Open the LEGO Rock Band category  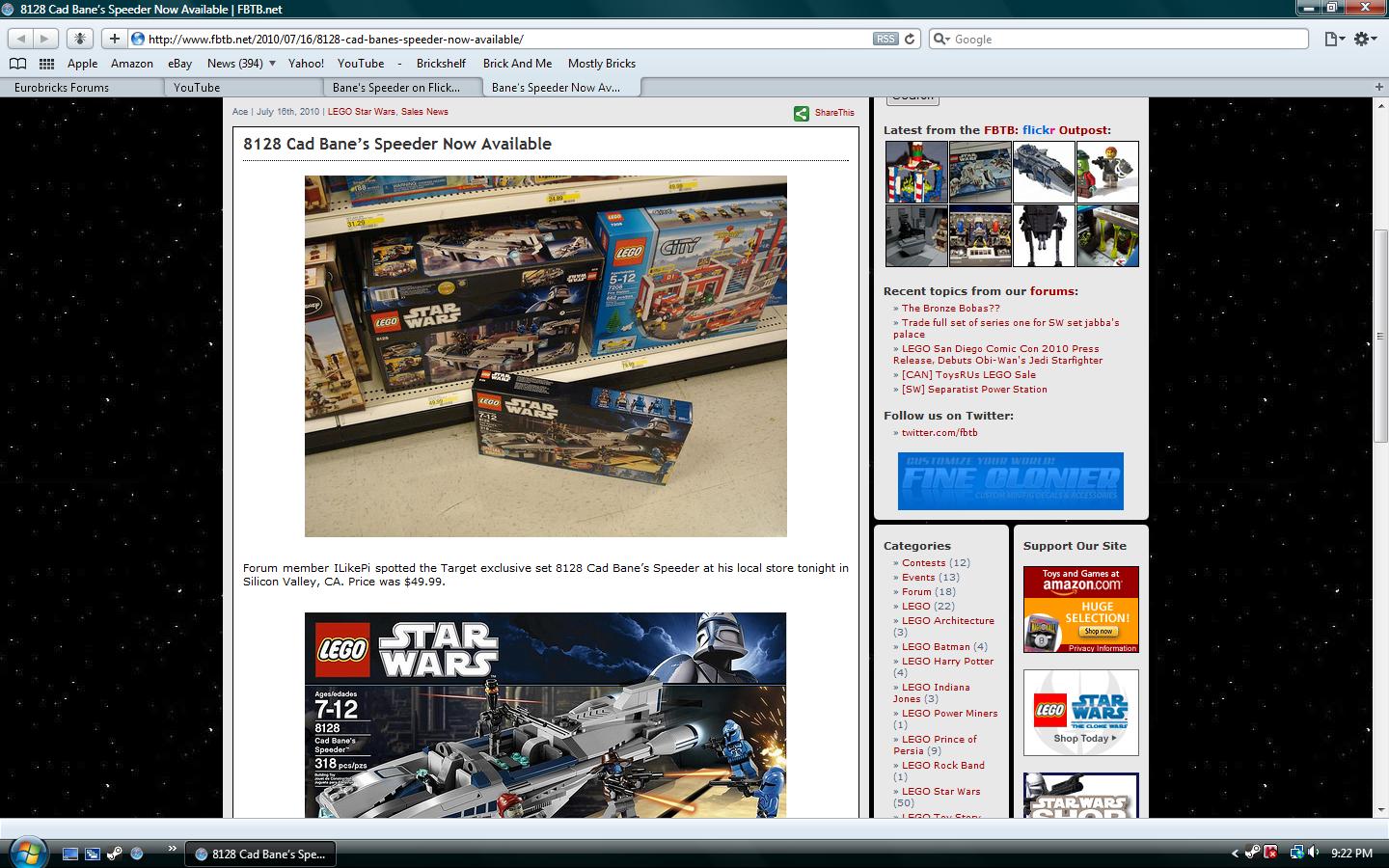coord(943,766)
